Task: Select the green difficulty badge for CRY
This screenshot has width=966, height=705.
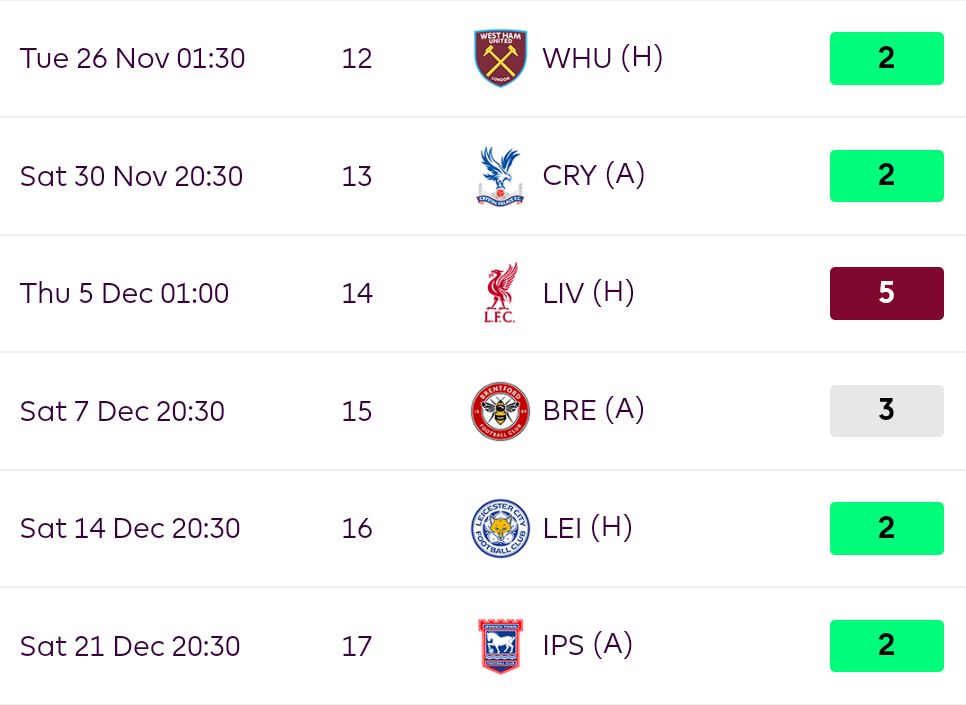Action: point(887,176)
